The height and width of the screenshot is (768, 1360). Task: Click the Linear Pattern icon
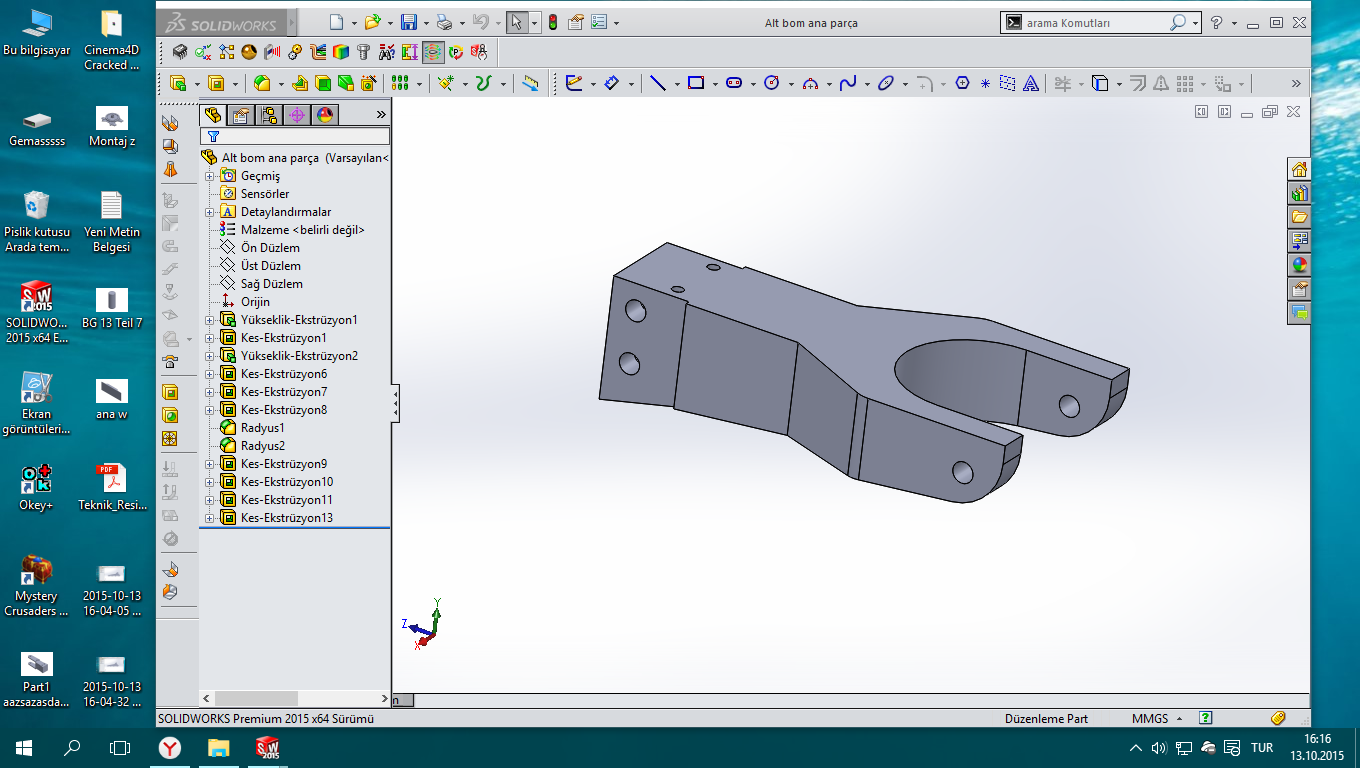click(x=400, y=84)
